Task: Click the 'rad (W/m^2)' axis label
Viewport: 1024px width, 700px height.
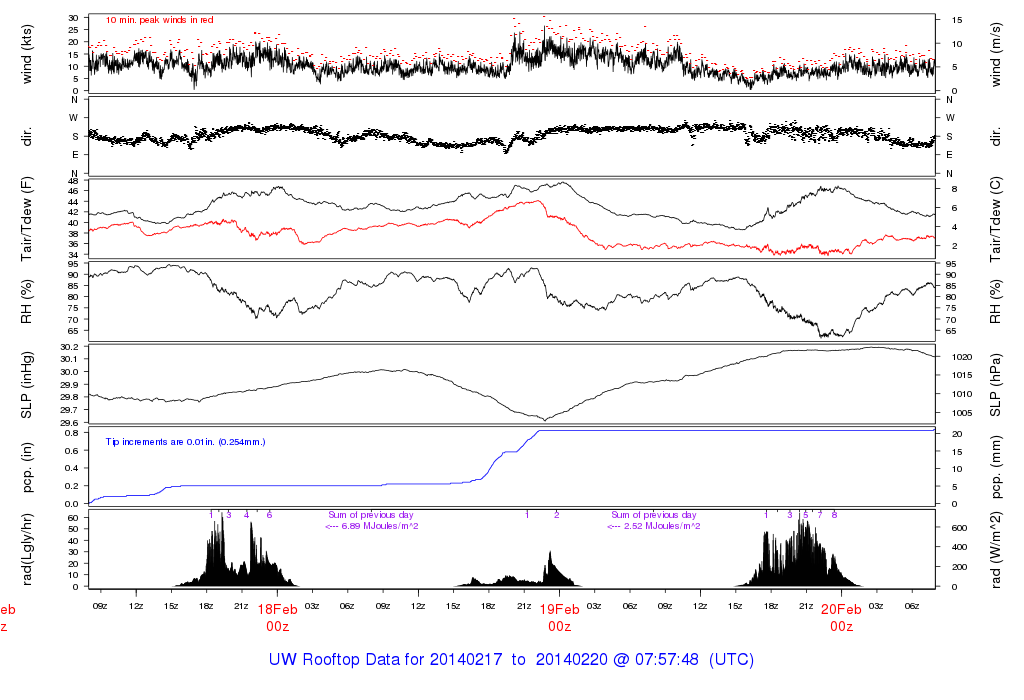Action: pyautogui.click(x=996, y=550)
